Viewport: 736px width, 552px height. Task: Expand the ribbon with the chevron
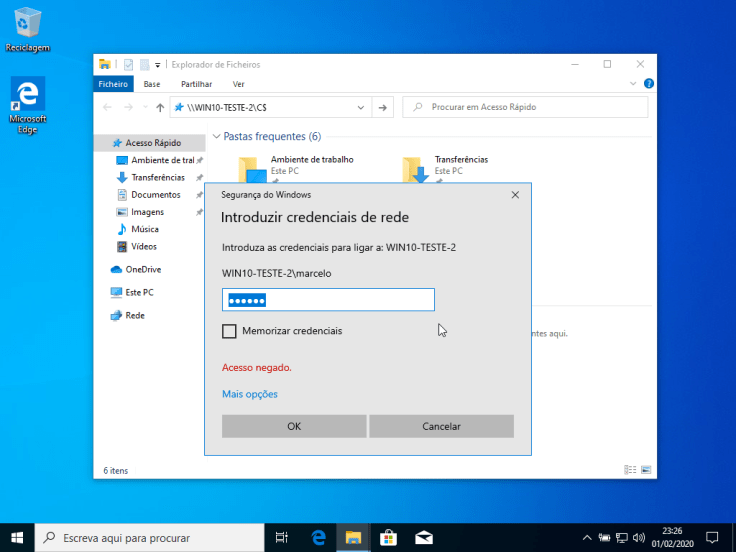633,84
